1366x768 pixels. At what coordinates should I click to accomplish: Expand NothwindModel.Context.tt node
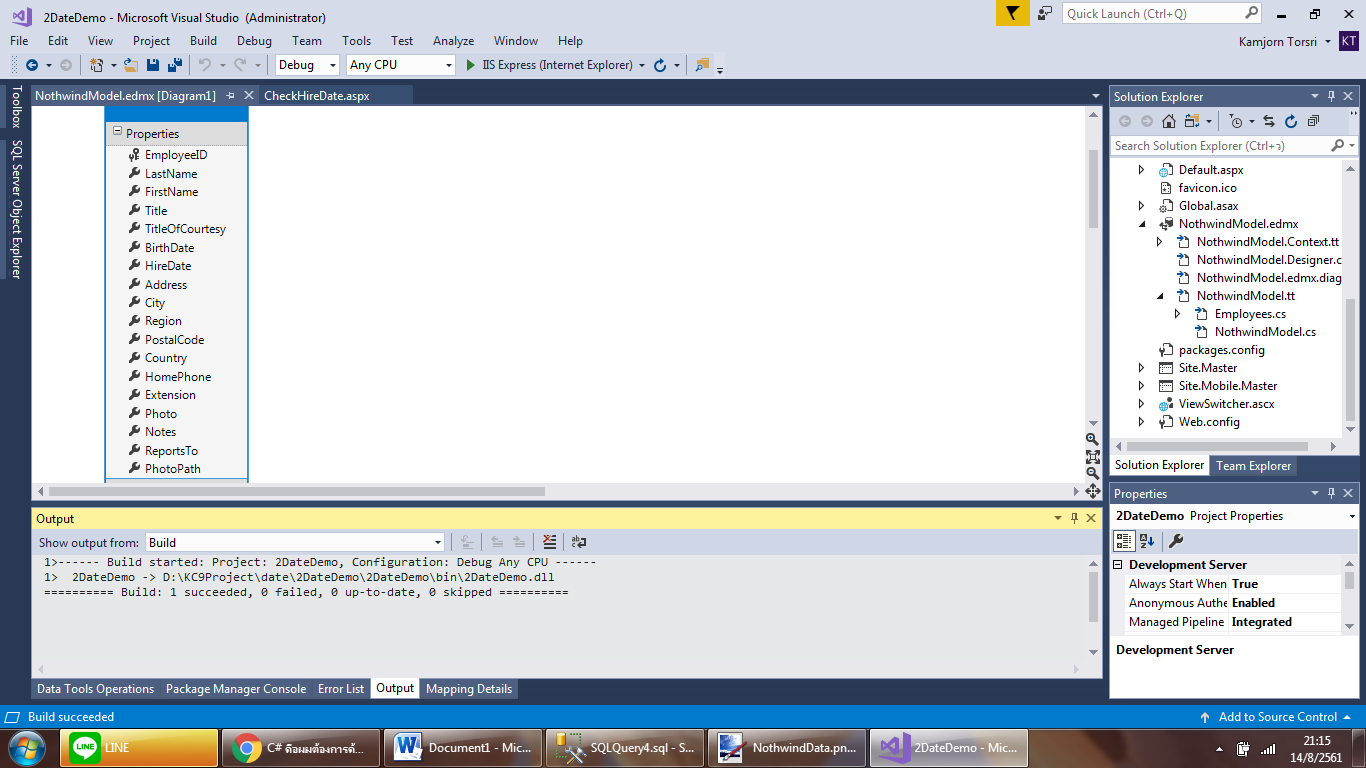coord(1160,242)
